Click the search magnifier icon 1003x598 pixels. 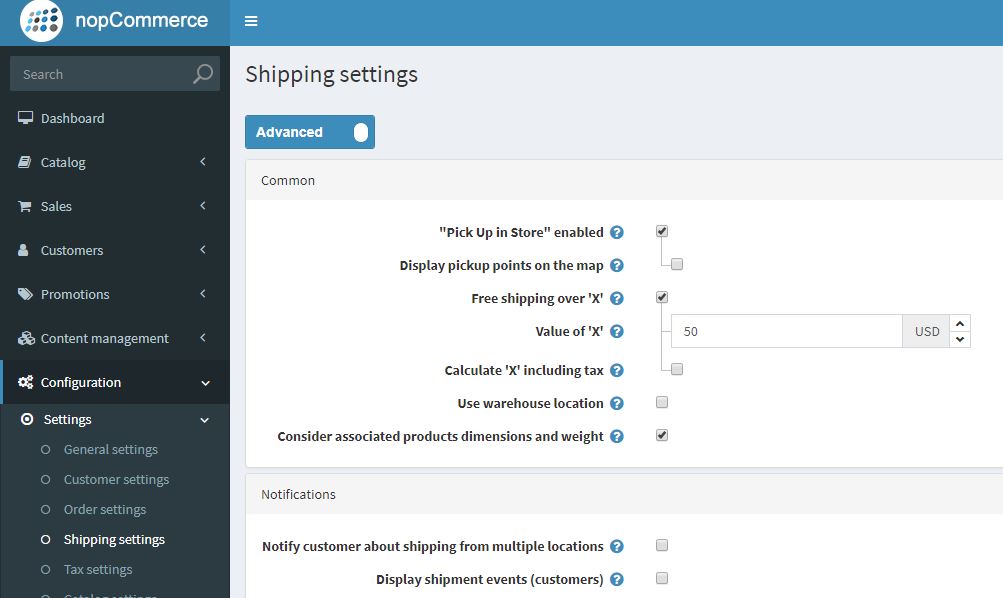click(203, 74)
